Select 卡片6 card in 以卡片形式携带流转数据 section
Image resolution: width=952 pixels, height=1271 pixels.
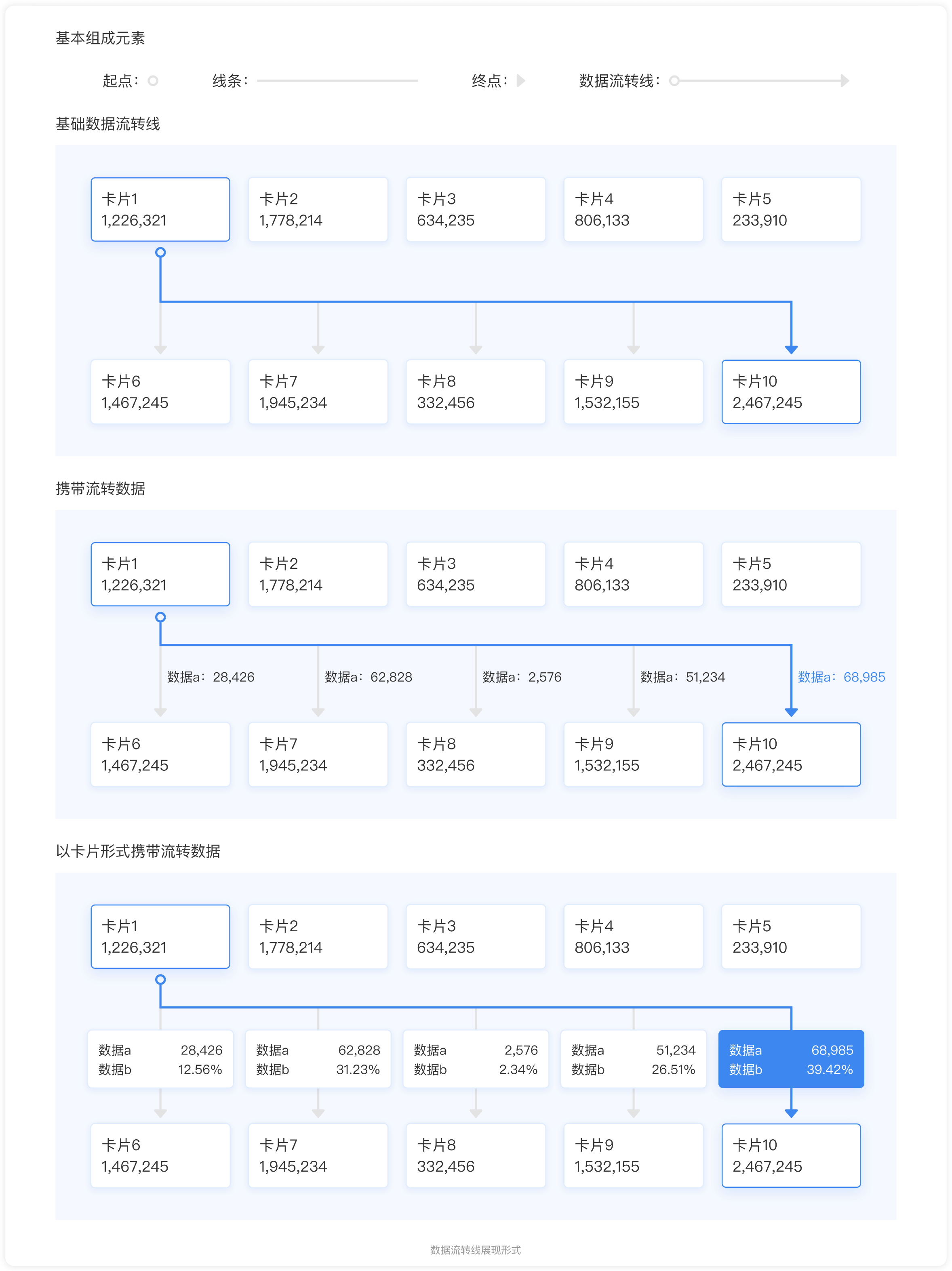tap(160, 1155)
